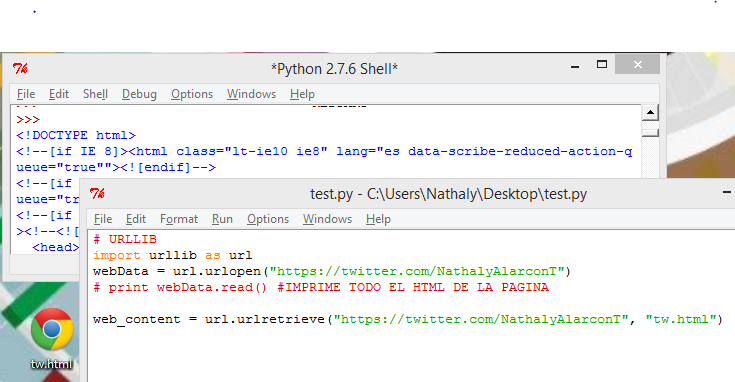735x382 pixels.
Task: Click the '>>>' shell prompt
Action: [28, 120]
